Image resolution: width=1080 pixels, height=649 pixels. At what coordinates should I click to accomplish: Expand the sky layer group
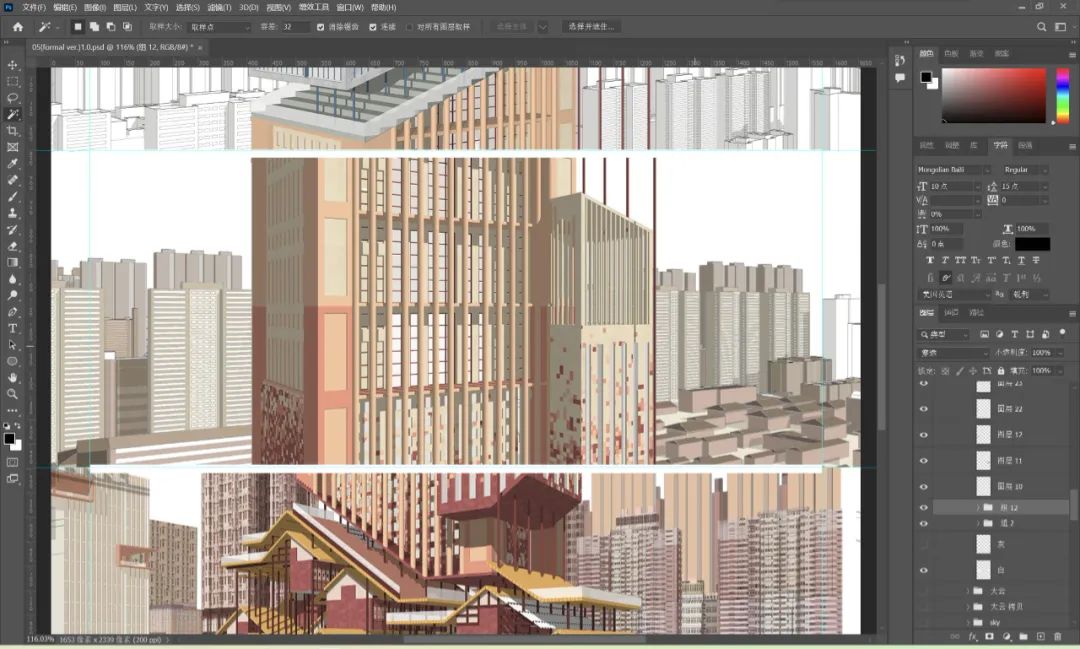tap(968, 622)
